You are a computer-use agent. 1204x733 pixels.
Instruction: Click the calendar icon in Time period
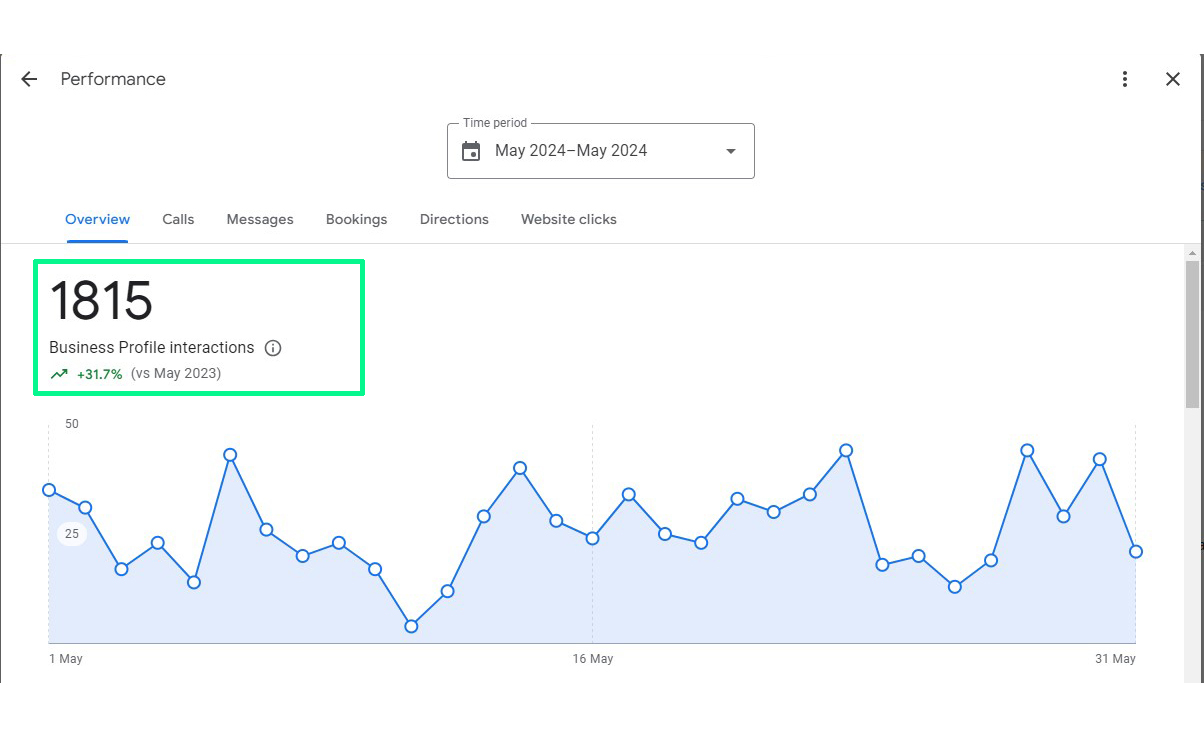click(471, 151)
